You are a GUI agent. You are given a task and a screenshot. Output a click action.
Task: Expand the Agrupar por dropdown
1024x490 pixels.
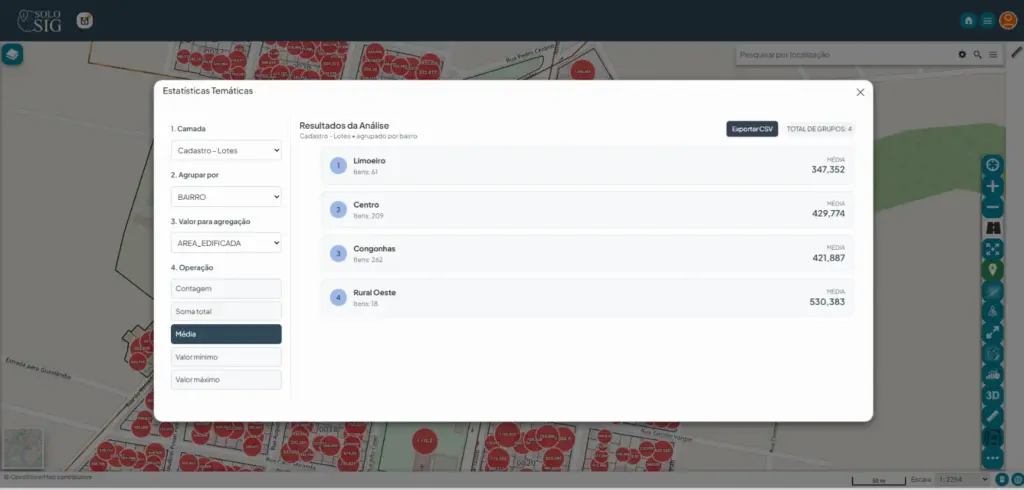click(x=226, y=197)
